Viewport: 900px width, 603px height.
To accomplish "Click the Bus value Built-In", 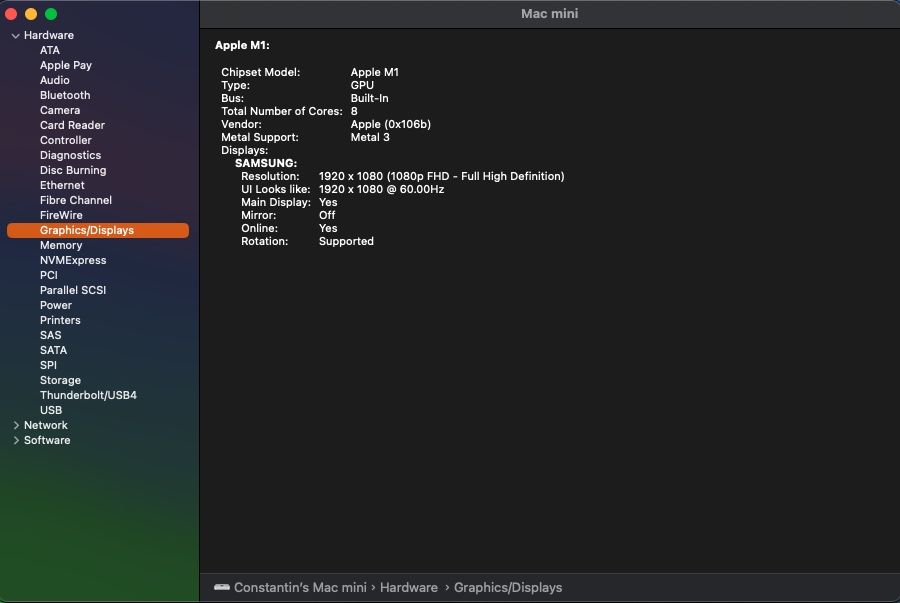I will 370,98.
